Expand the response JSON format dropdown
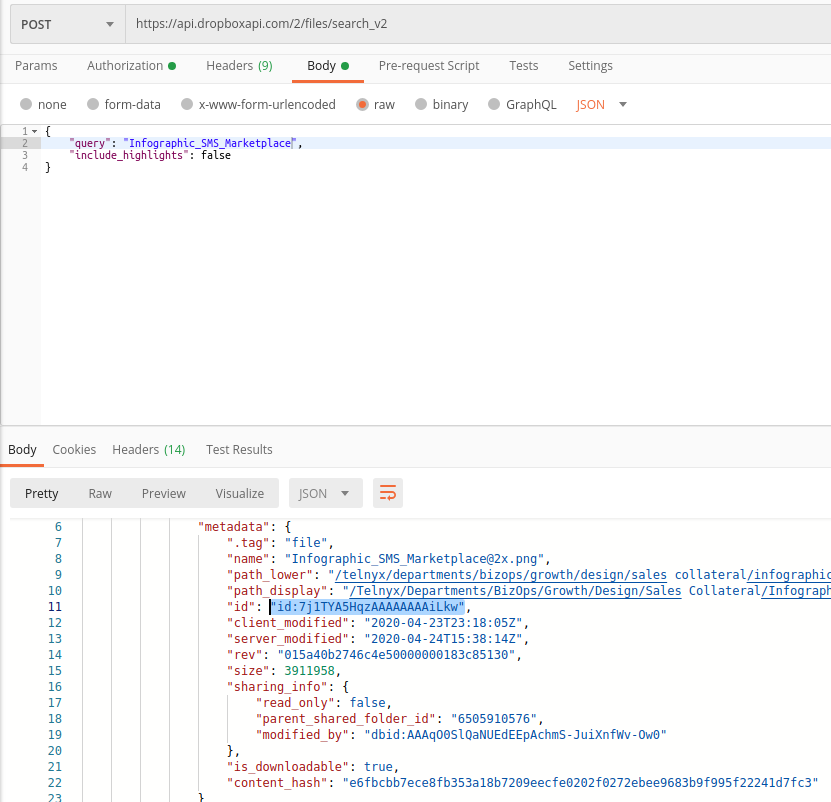This screenshot has width=831, height=802. pos(325,493)
